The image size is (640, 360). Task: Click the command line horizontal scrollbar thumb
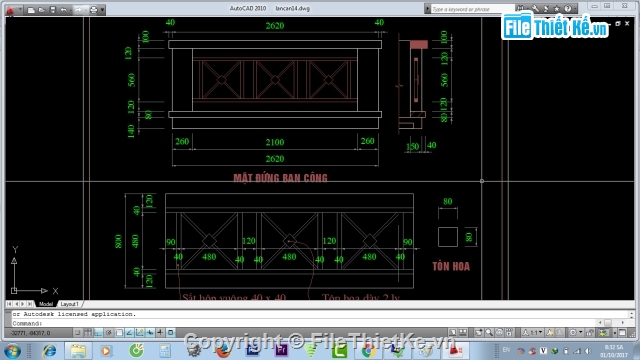(x=608, y=323)
